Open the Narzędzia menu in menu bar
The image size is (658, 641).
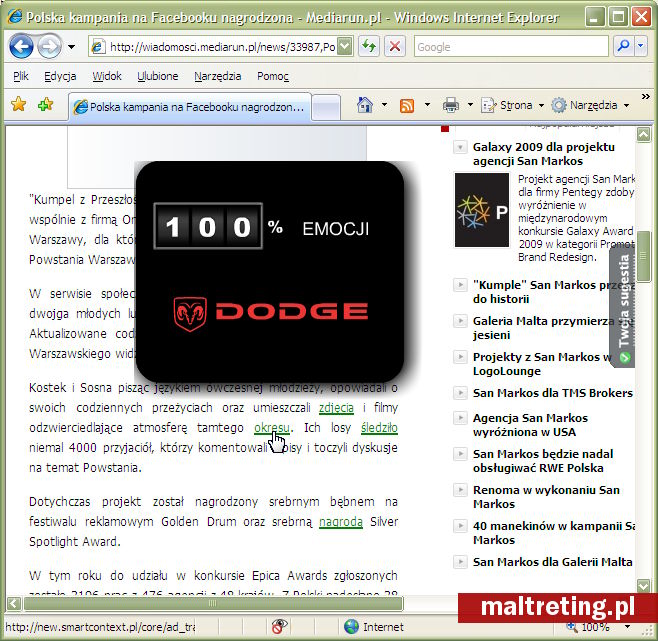tap(217, 76)
